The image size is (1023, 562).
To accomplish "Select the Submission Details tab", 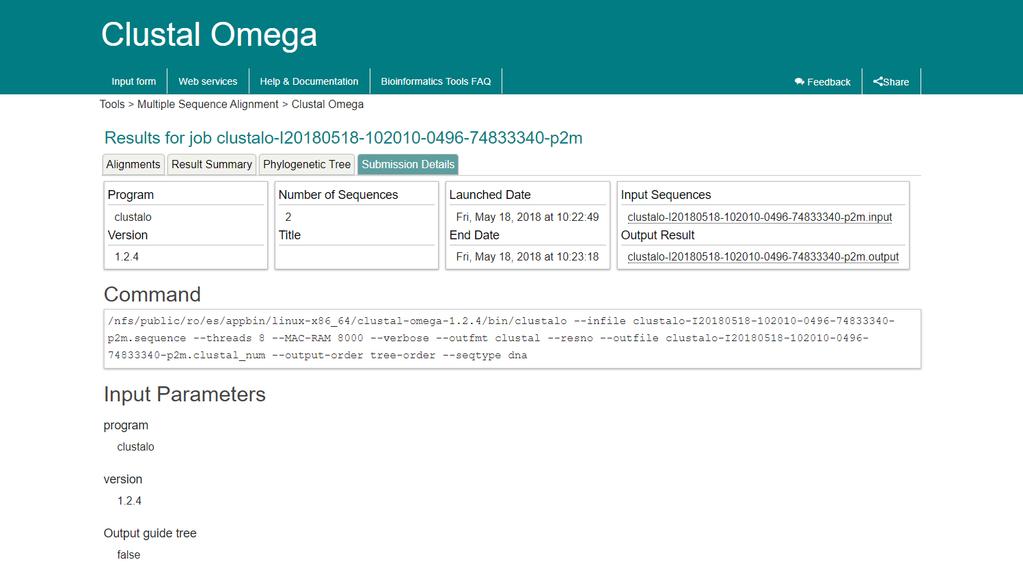I will 408,164.
